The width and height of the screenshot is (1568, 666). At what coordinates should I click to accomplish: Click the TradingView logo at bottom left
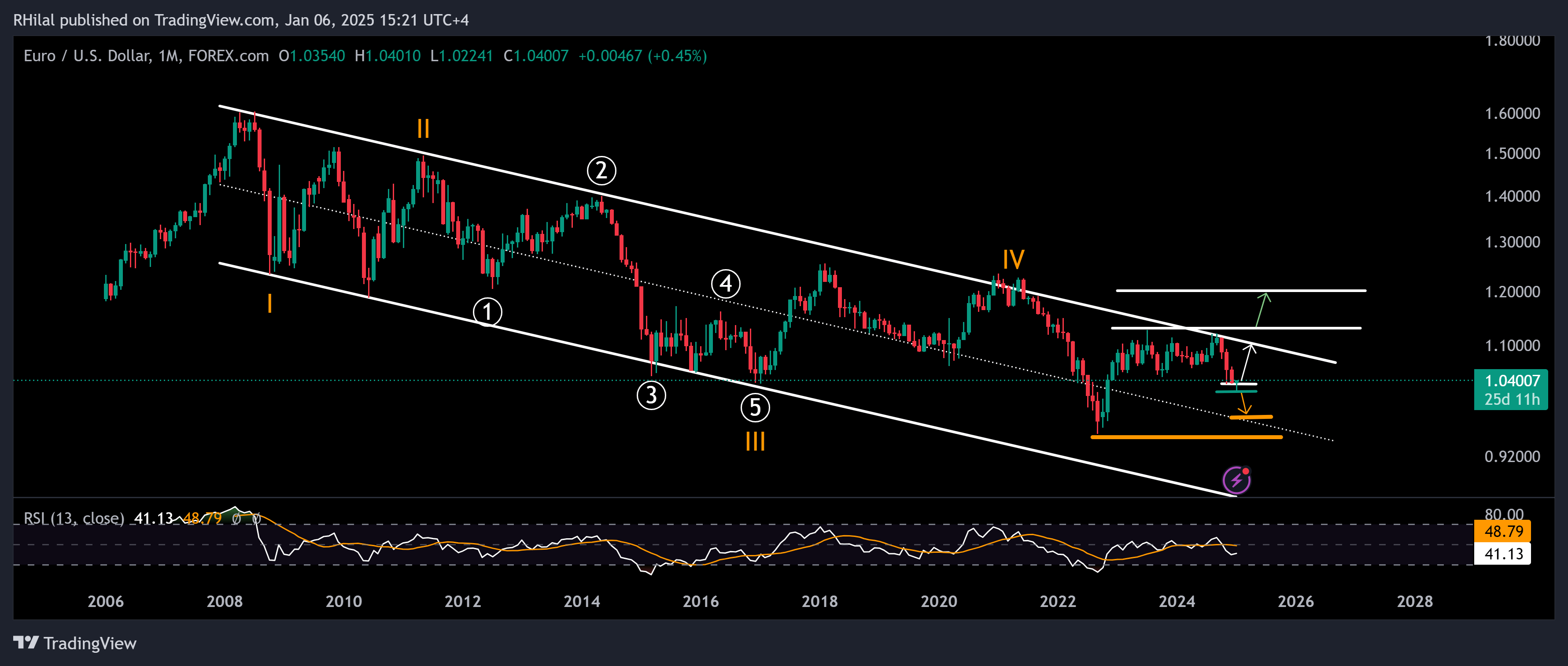[x=75, y=643]
